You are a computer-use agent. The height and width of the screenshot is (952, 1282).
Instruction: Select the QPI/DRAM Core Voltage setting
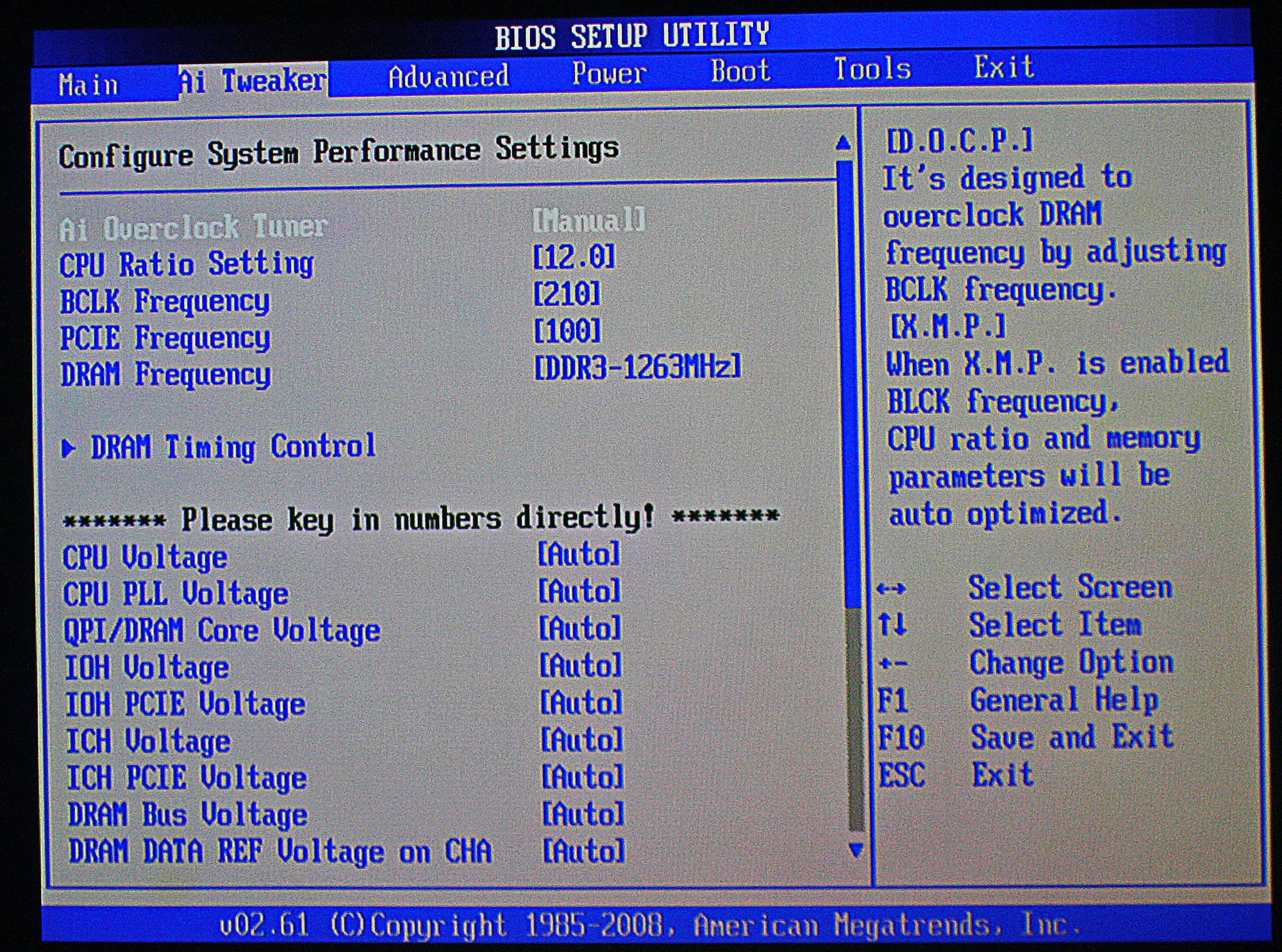point(579,630)
